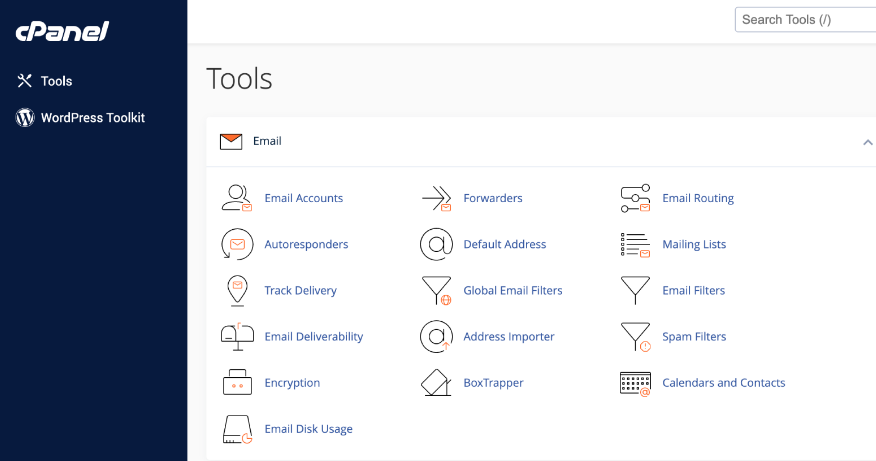
Task: Click the Email Accounts icon
Action: pos(237,198)
